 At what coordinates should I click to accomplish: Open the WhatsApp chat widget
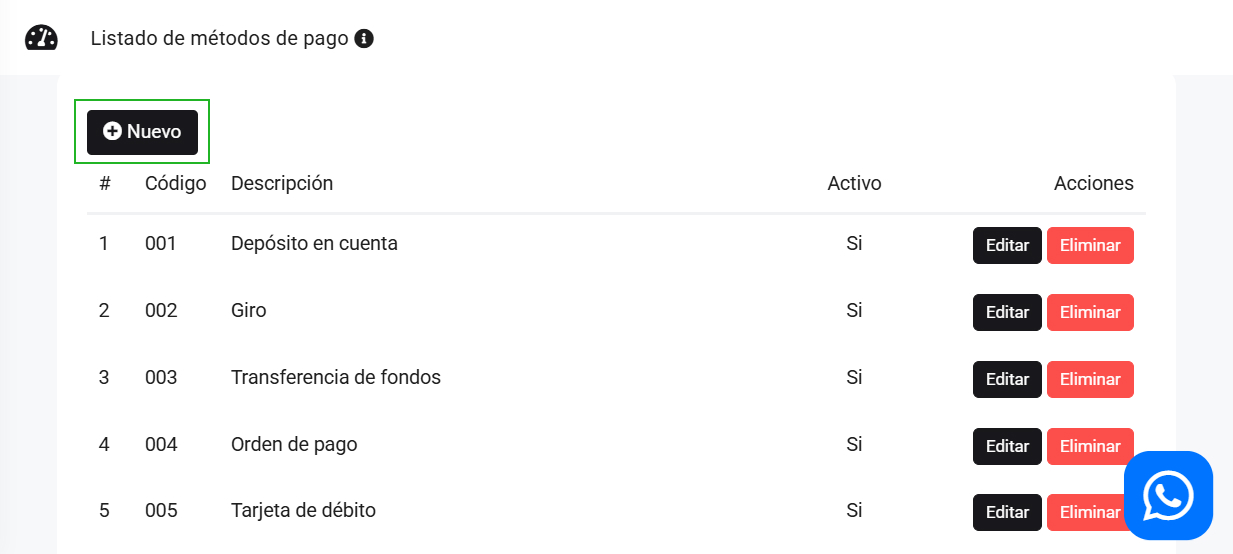[x=1168, y=495]
